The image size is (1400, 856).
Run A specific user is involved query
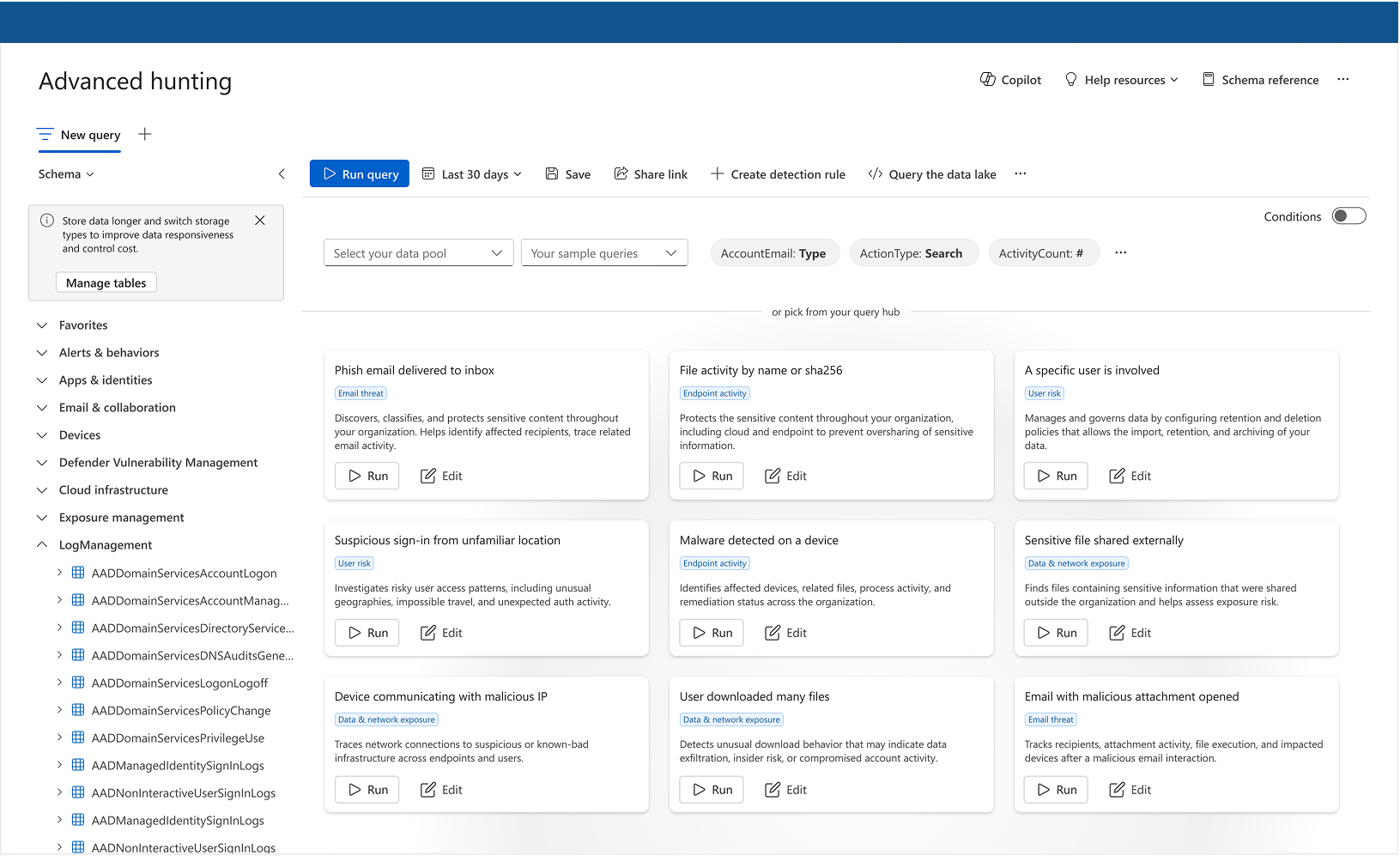pos(1057,476)
